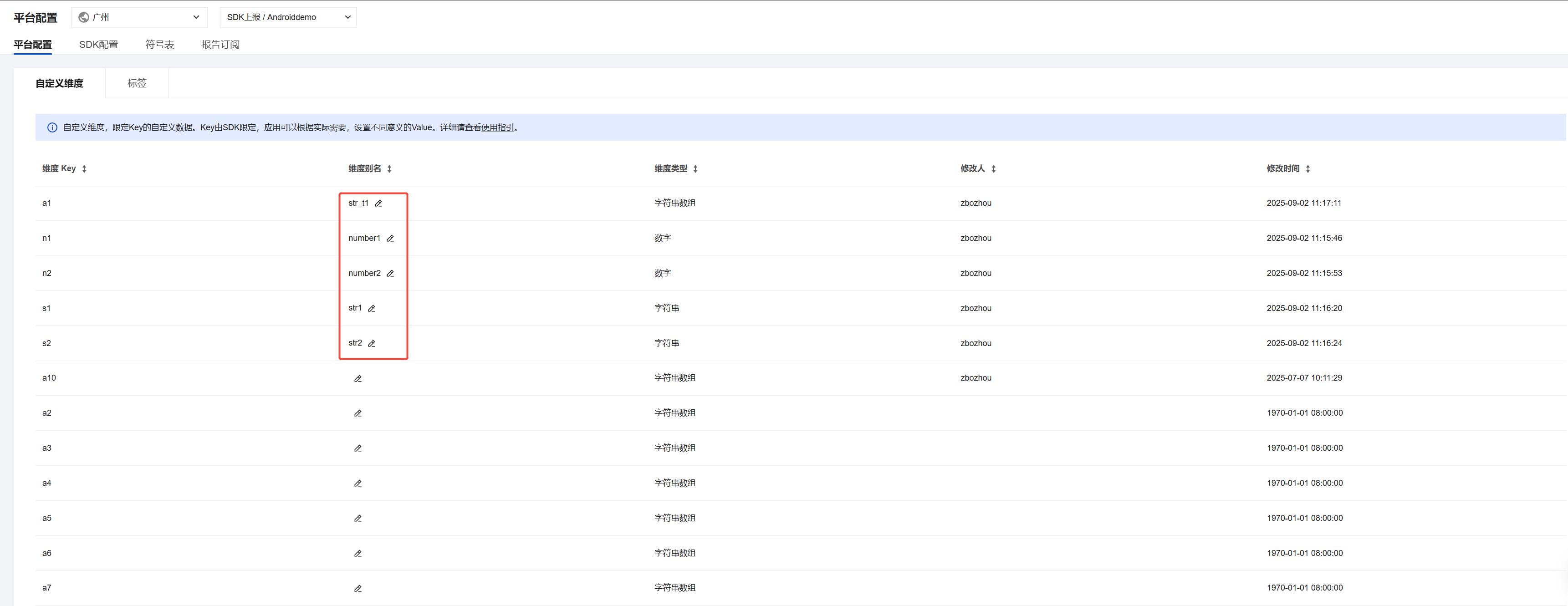This screenshot has height=606, width=1568.
Task: Sort by 维度类型 column header
Action: click(695, 169)
